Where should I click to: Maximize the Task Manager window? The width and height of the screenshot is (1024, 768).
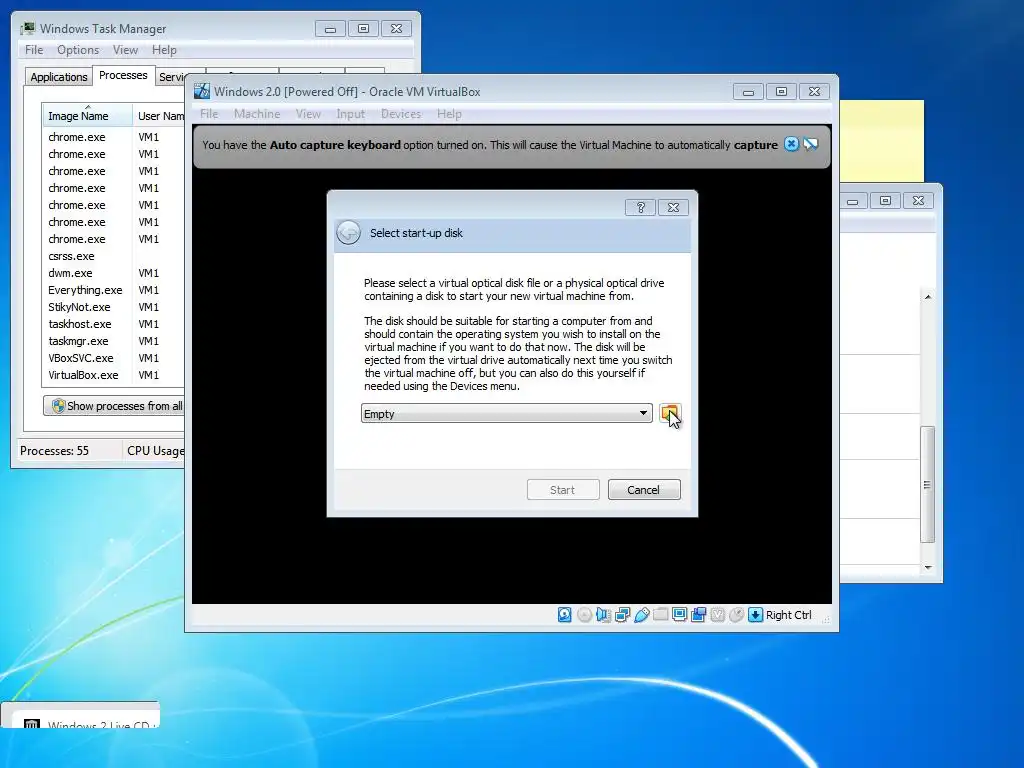[363, 29]
